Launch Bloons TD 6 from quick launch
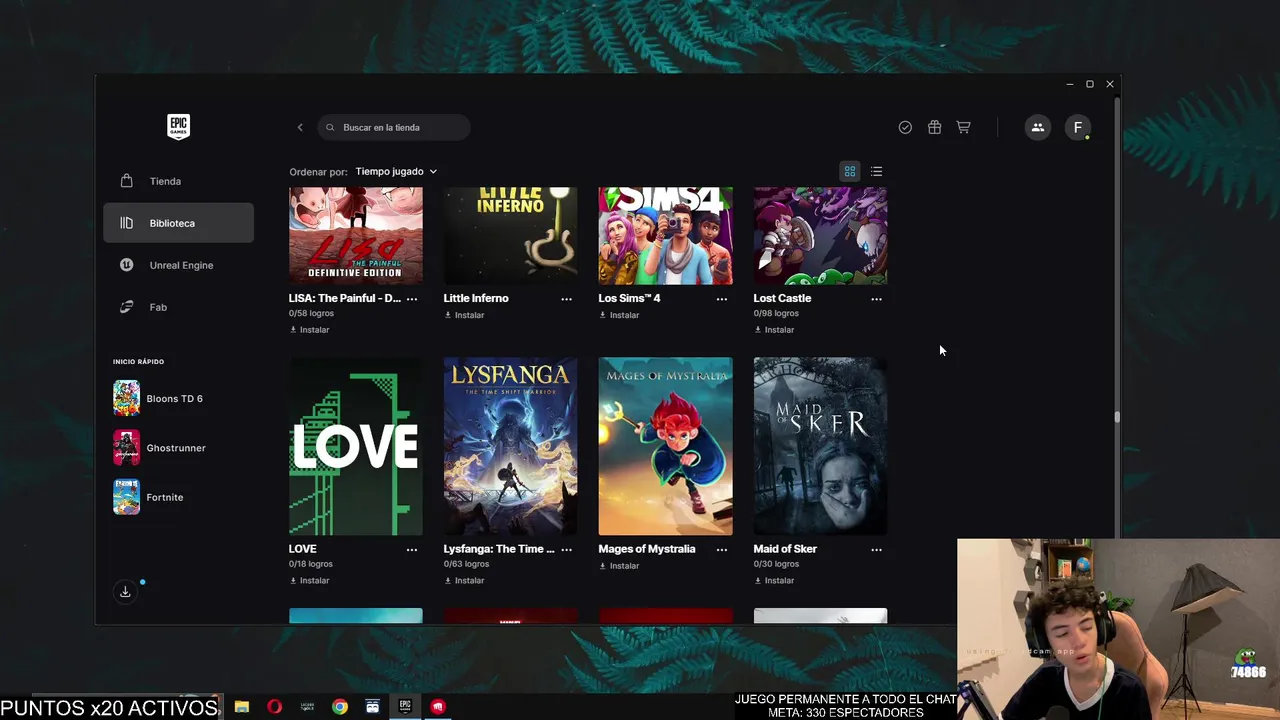1280x720 pixels. pos(158,398)
